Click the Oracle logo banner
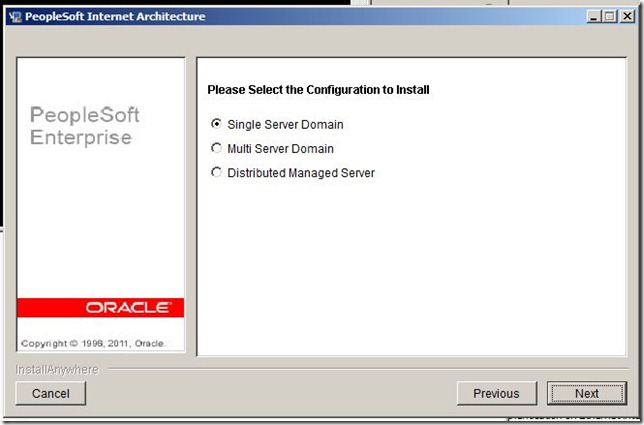 [101, 308]
